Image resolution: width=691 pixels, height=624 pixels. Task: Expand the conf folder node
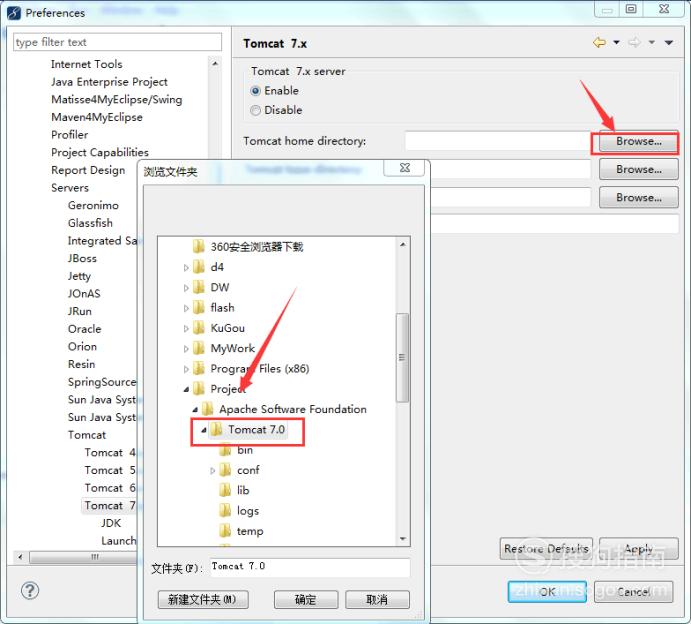(212, 471)
